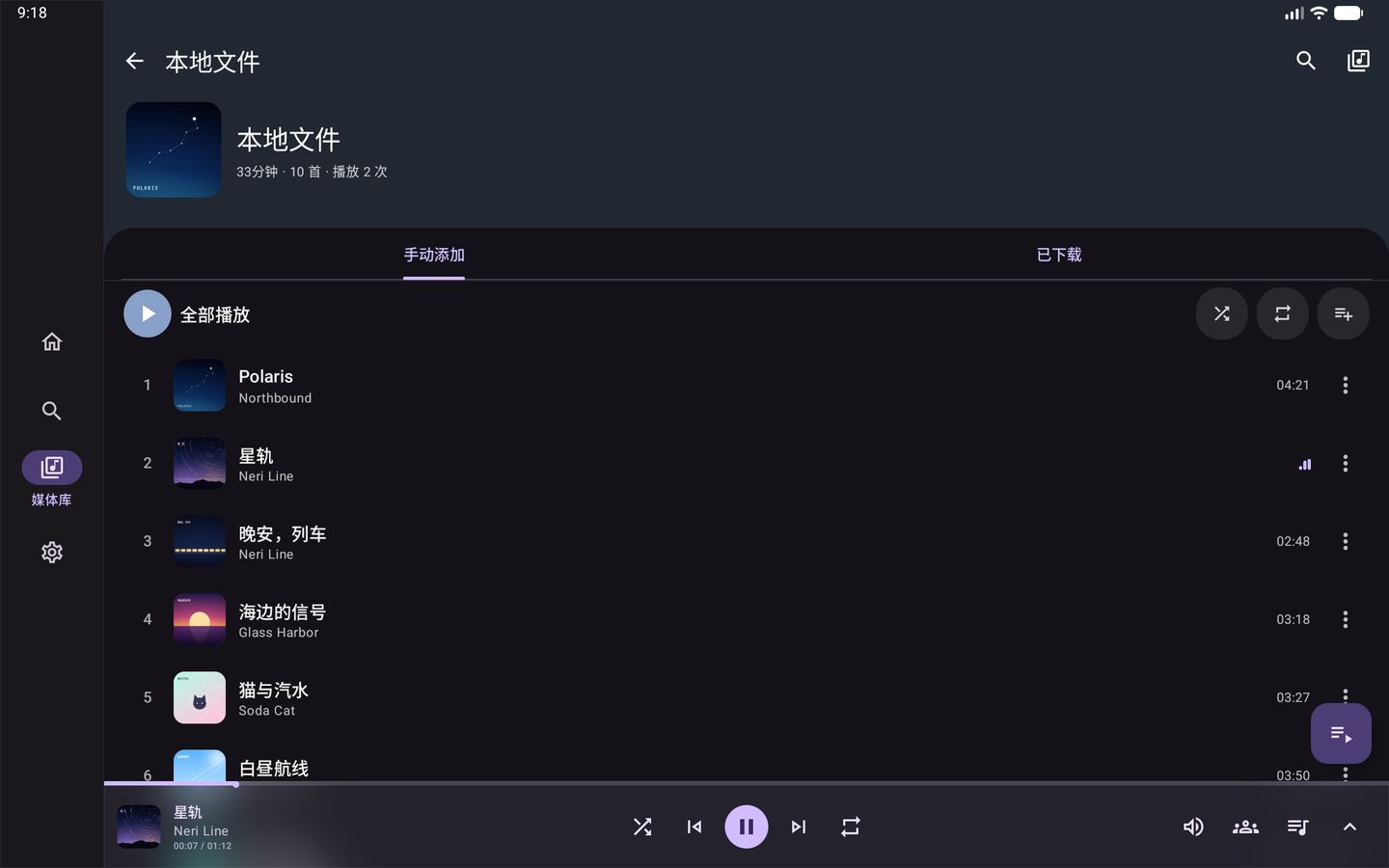
Task: Toggle repeat in the list header
Action: click(x=1283, y=313)
